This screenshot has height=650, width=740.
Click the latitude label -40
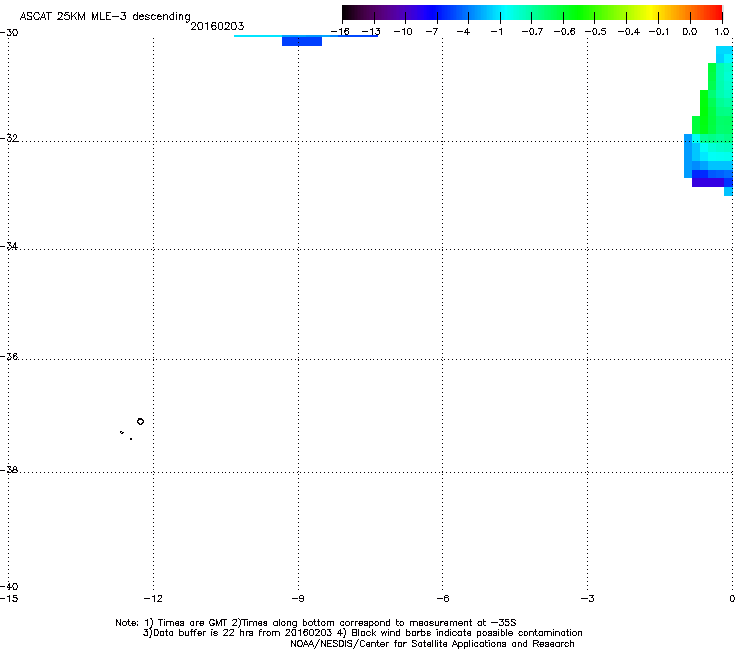click(9, 586)
